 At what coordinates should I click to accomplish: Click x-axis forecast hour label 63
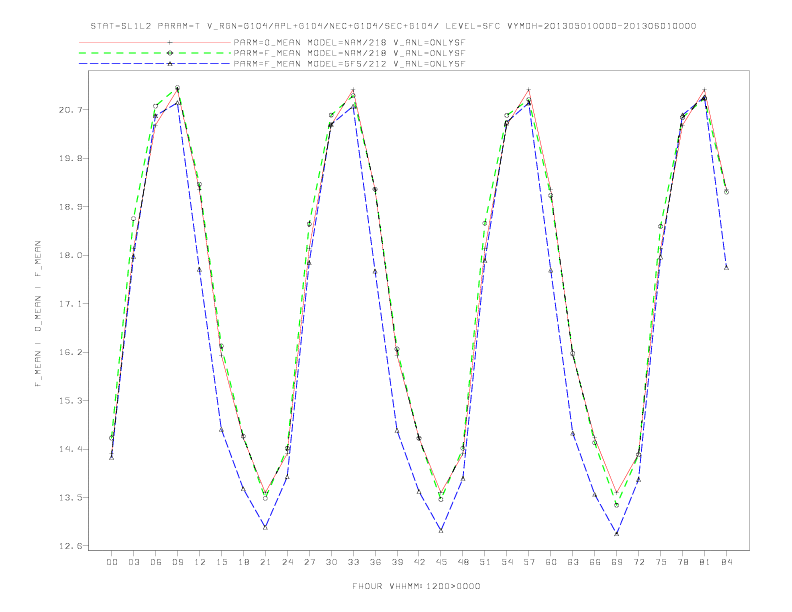[x=573, y=562]
